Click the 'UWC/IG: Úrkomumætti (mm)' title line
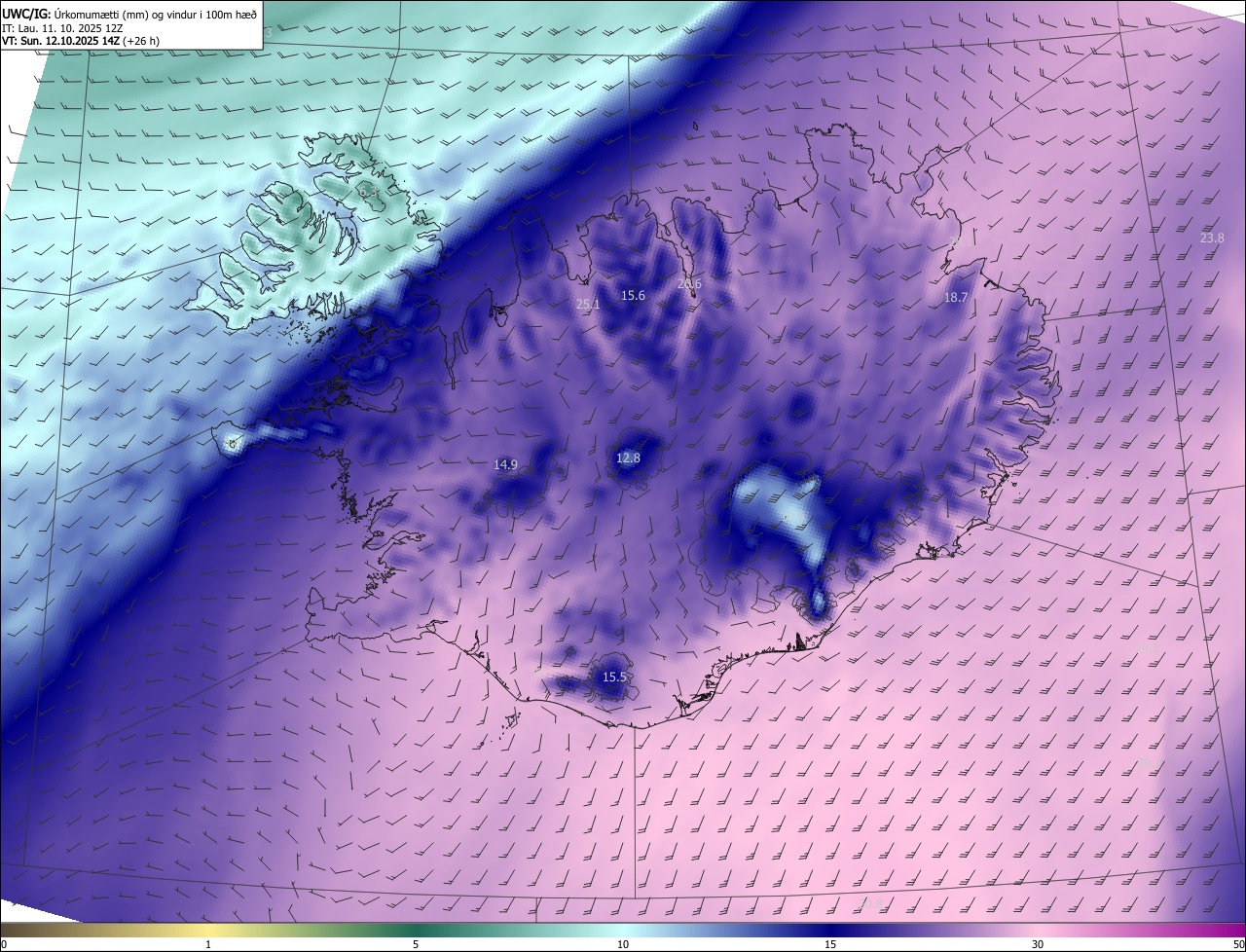The image size is (1246, 952). (x=129, y=14)
